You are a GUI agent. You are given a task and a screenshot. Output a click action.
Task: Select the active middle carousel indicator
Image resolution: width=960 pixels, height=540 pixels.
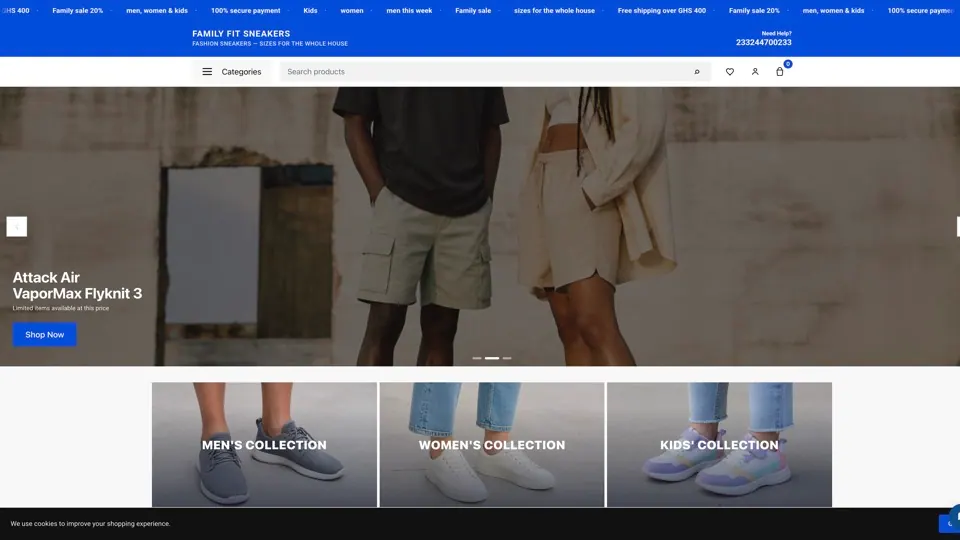pos(492,358)
